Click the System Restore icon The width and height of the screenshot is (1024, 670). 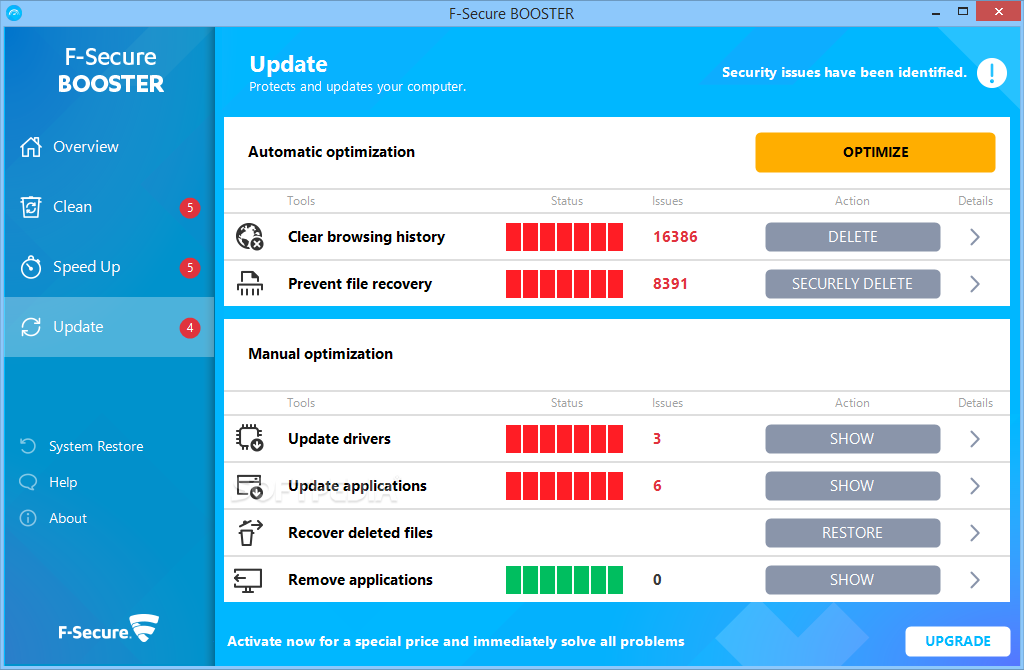click(x=28, y=446)
